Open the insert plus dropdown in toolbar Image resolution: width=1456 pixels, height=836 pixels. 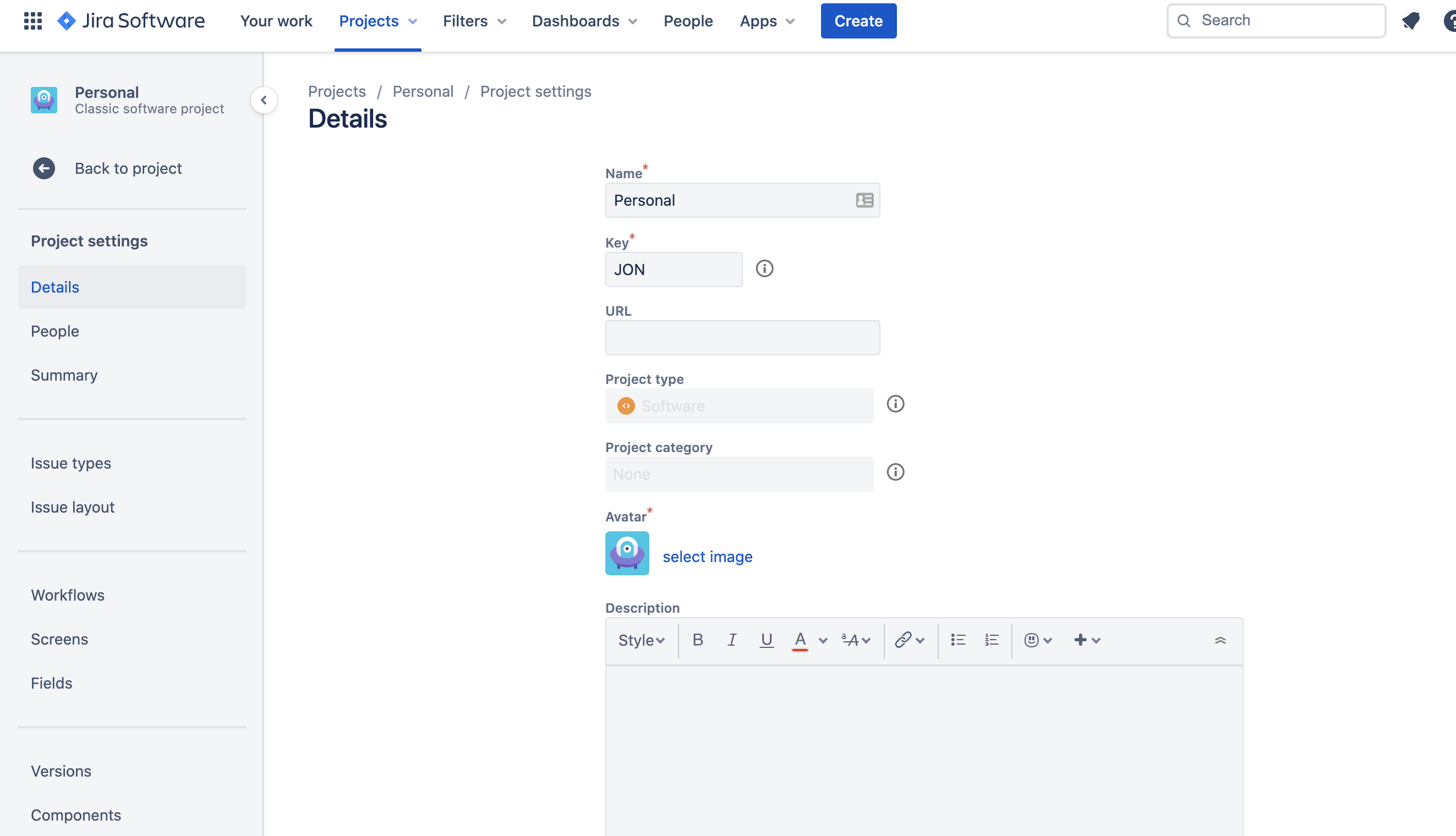pyautogui.click(x=1087, y=640)
